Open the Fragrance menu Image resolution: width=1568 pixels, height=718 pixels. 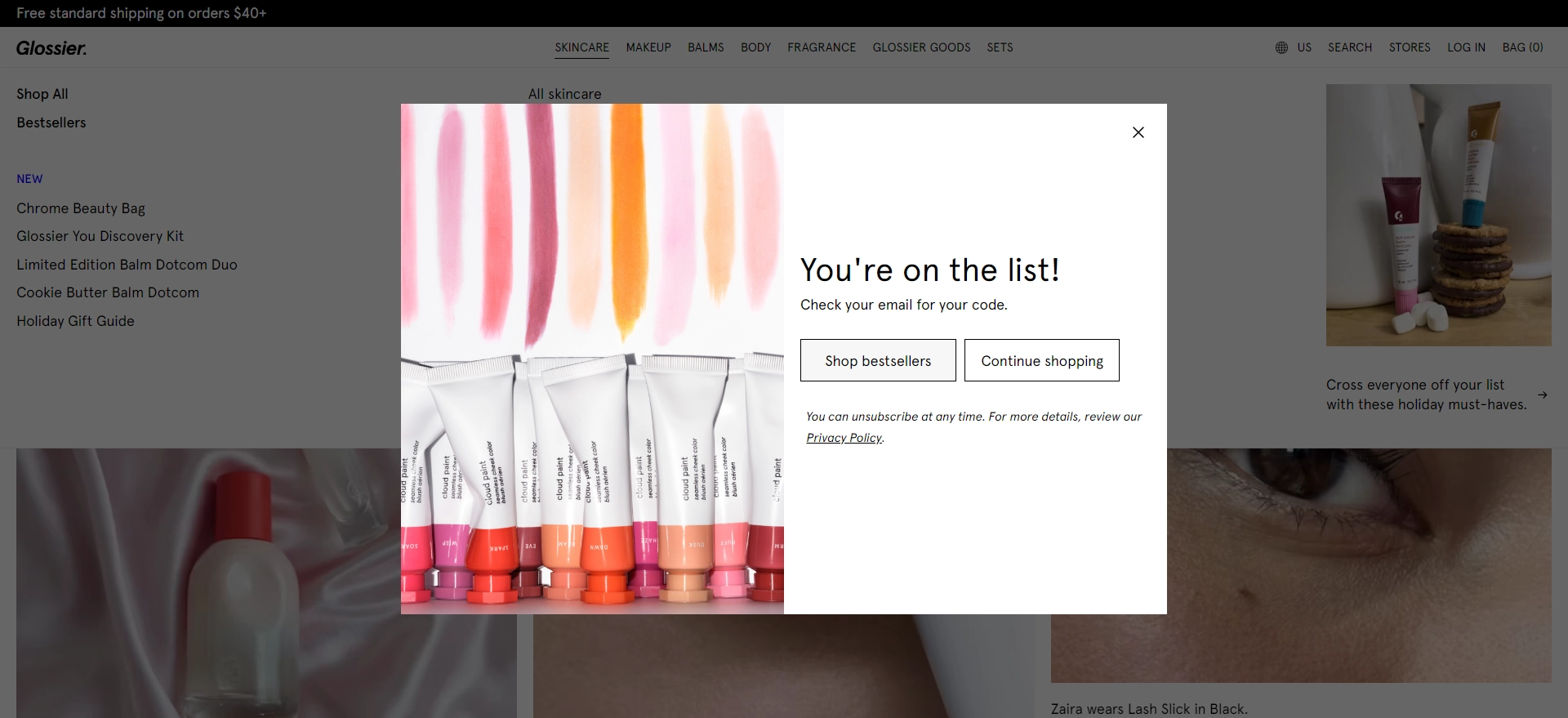(822, 47)
